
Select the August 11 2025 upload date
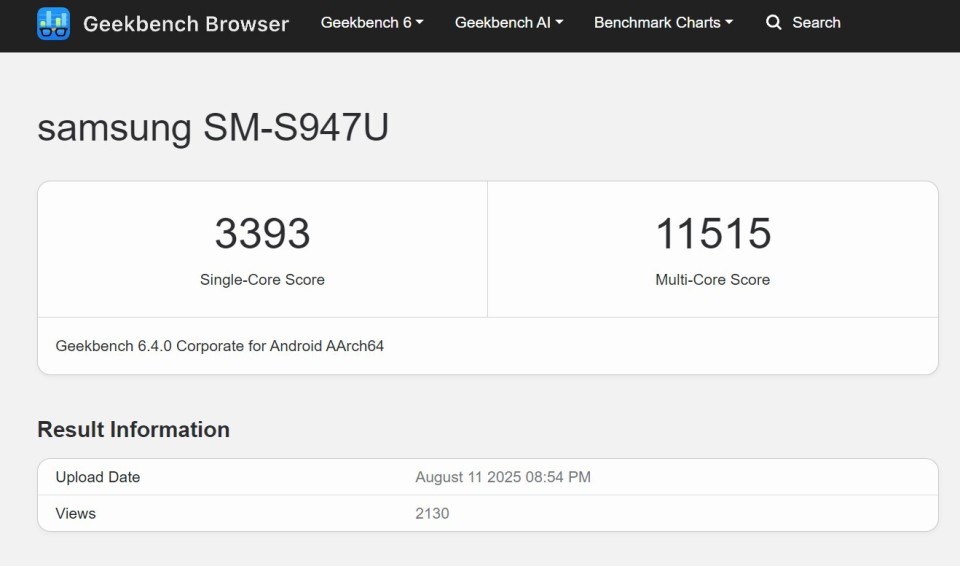[503, 477]
